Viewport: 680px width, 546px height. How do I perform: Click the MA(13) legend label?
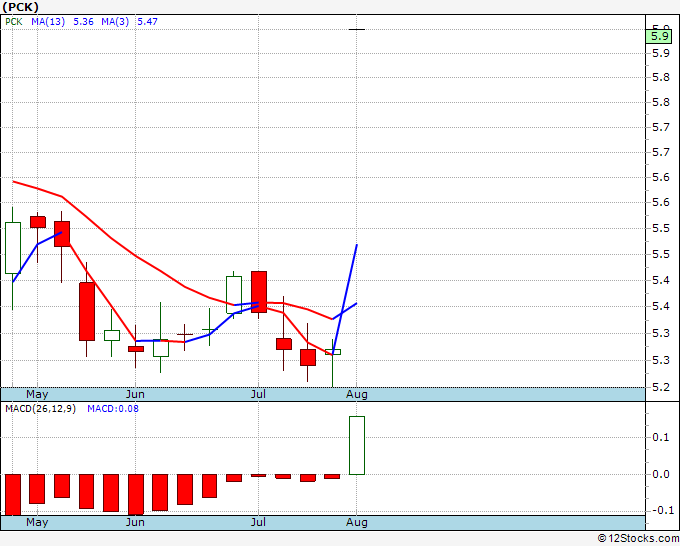48,21
